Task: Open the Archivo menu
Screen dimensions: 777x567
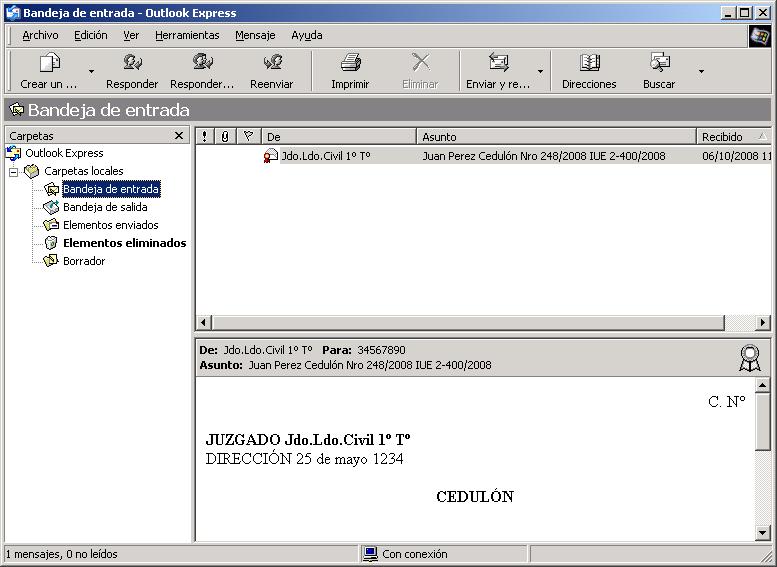Action: click(x=40, y=35)
